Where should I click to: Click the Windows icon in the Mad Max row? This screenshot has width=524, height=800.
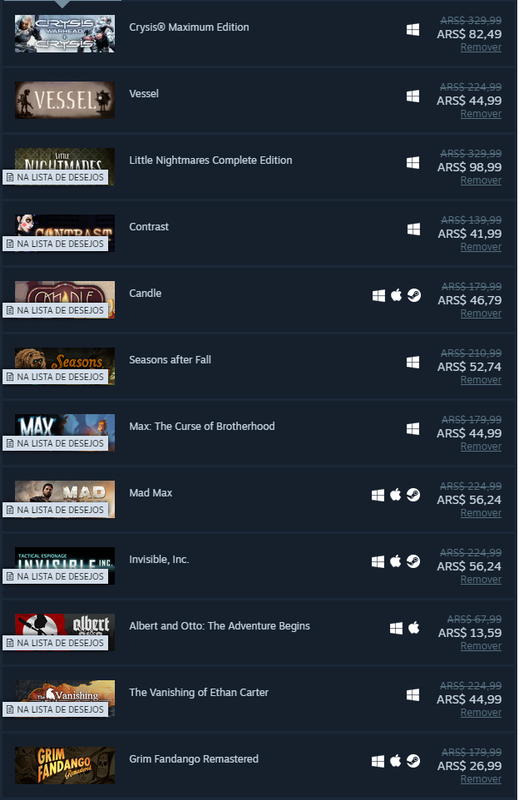(378, 495)
